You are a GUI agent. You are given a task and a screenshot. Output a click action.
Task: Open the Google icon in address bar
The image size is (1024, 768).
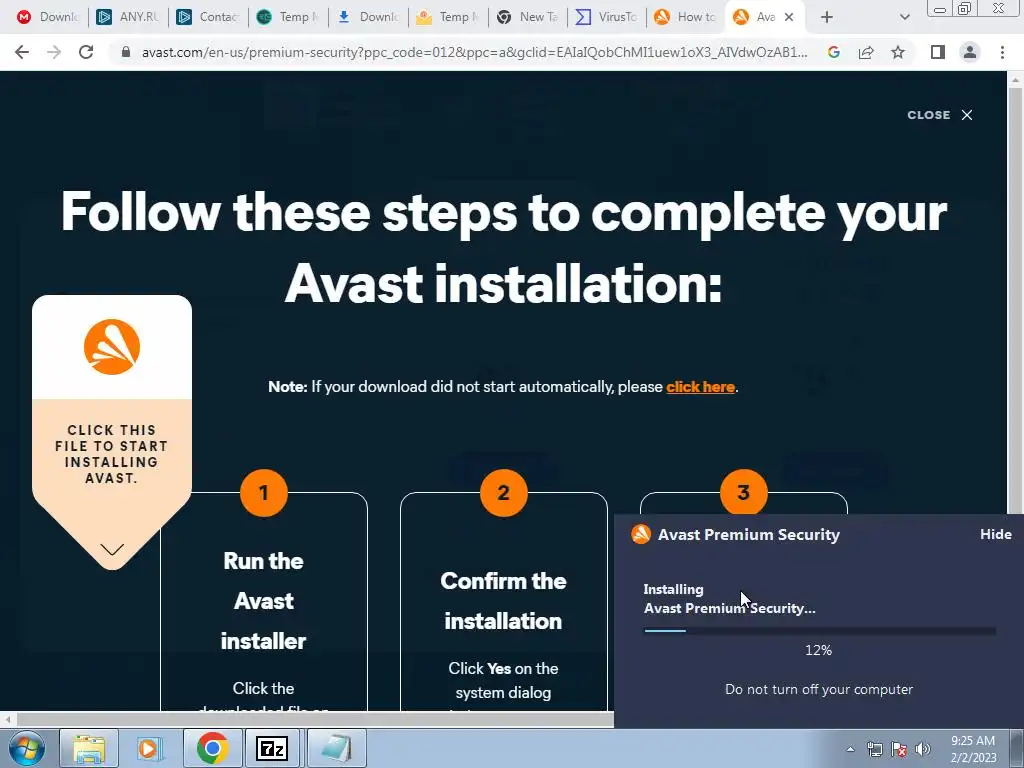click(x=833, y=52)
